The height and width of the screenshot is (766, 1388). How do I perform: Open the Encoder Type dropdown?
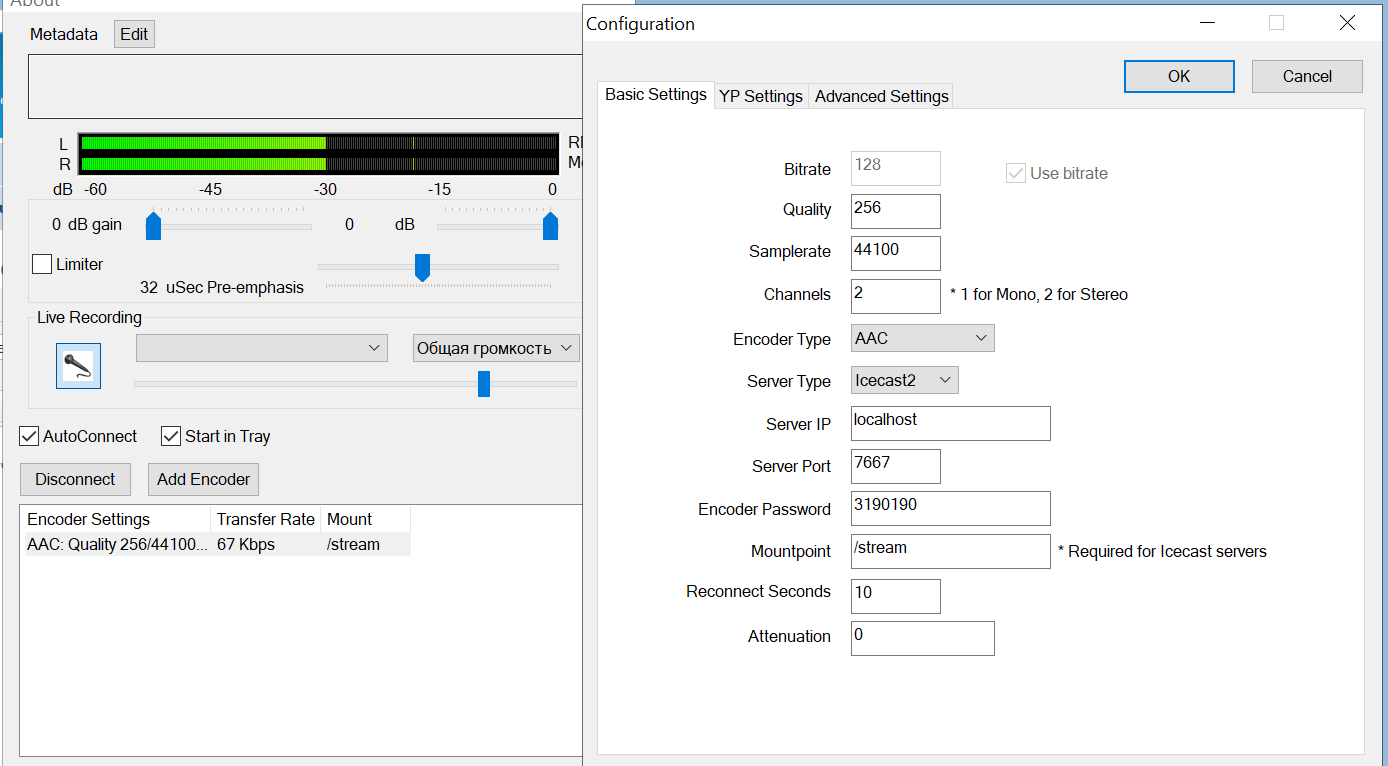(923, 338)
